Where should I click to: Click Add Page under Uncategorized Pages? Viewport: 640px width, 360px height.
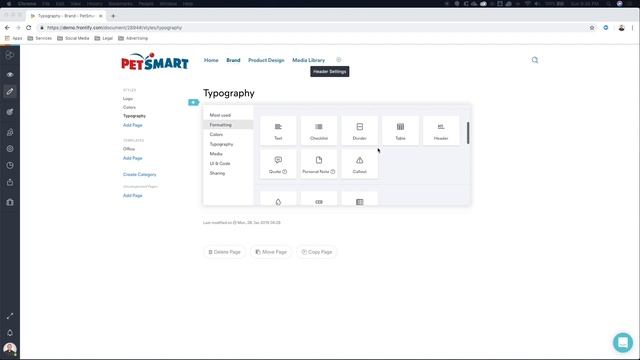(133, 196)
